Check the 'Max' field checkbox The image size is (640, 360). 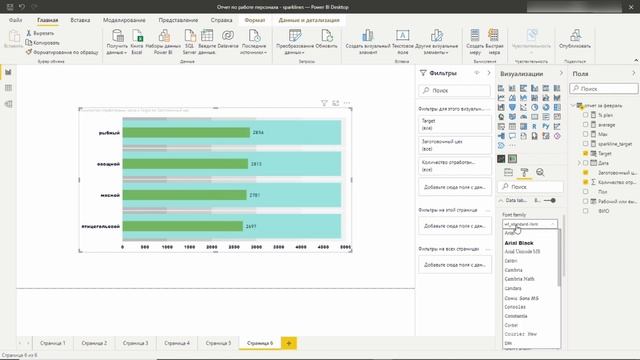pyautogui.click(x=585, y=134)
